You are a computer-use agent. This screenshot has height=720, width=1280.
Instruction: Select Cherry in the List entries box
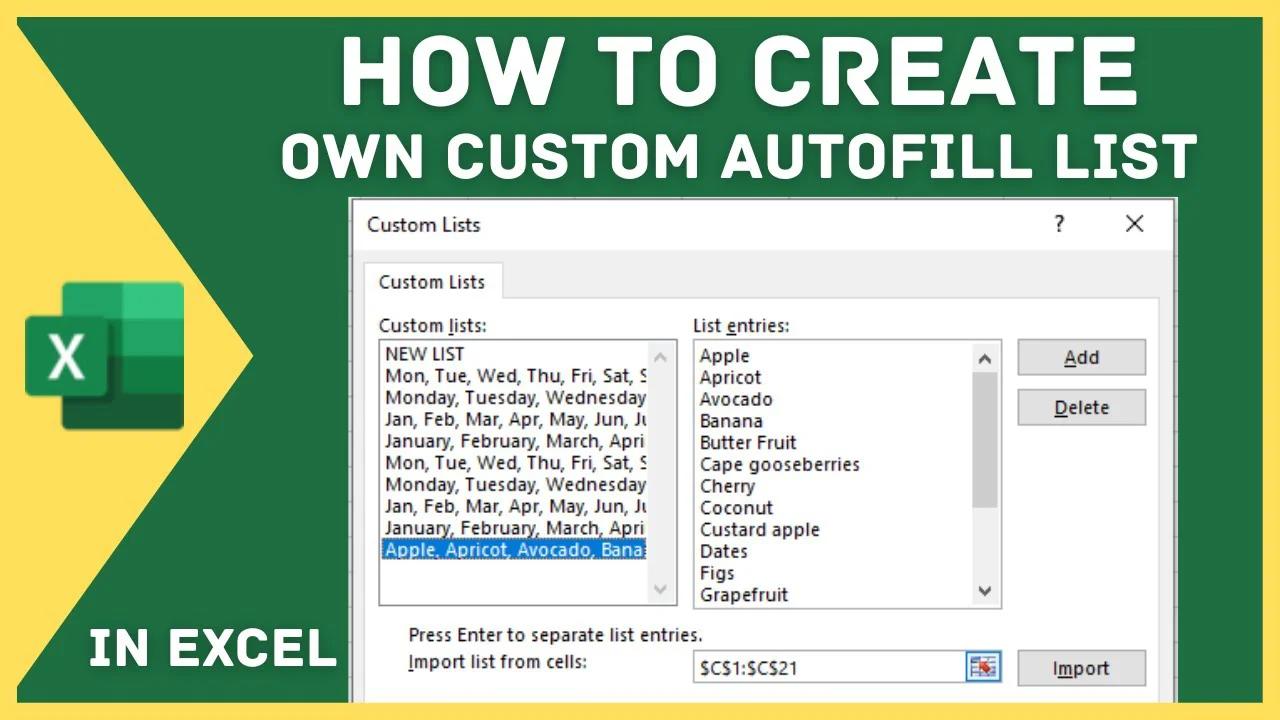click(x=729, y=486)
